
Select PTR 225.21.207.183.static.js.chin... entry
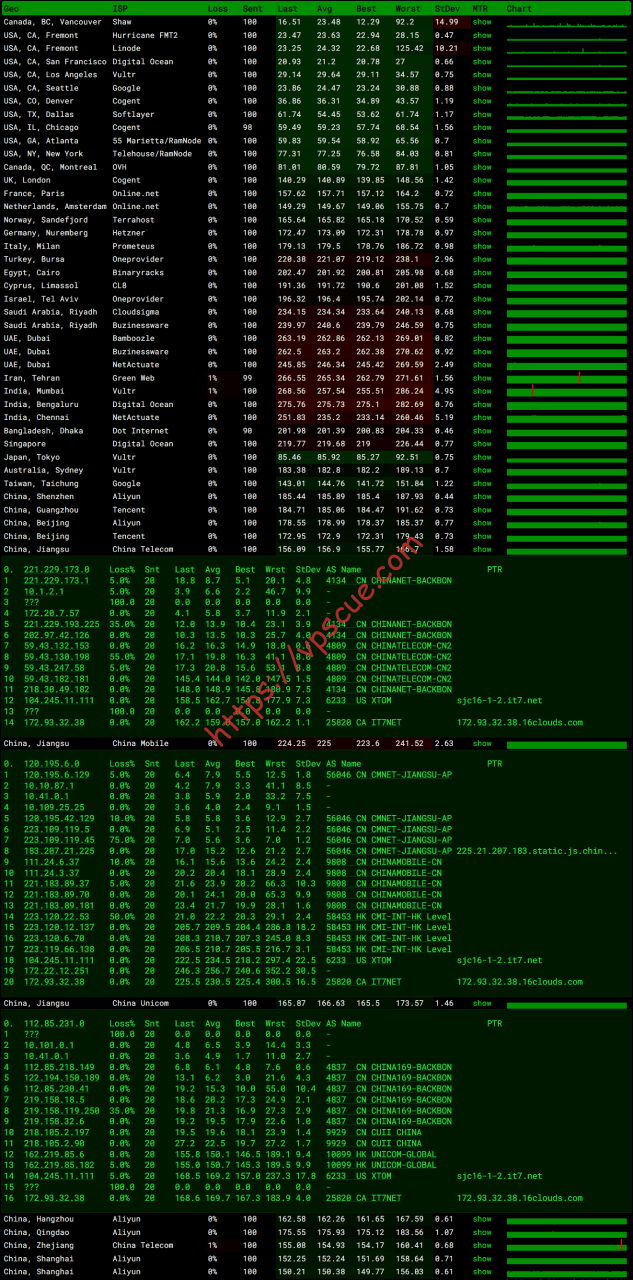pos(537,851)
